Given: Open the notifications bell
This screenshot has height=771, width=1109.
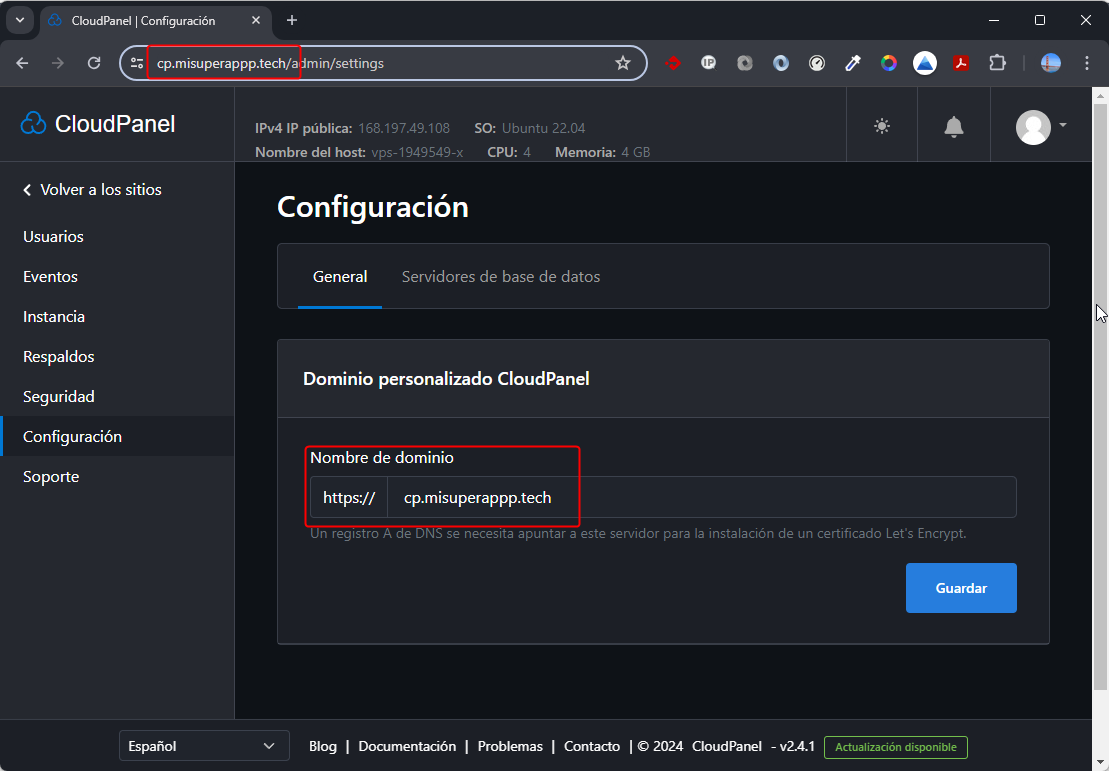Looking at the screenshot, I should tap(953, 127).
